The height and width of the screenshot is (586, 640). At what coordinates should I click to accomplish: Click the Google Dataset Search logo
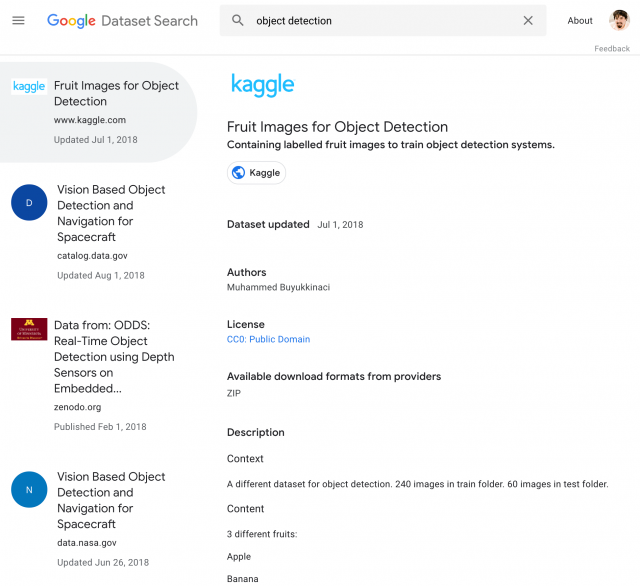point(121,20)
